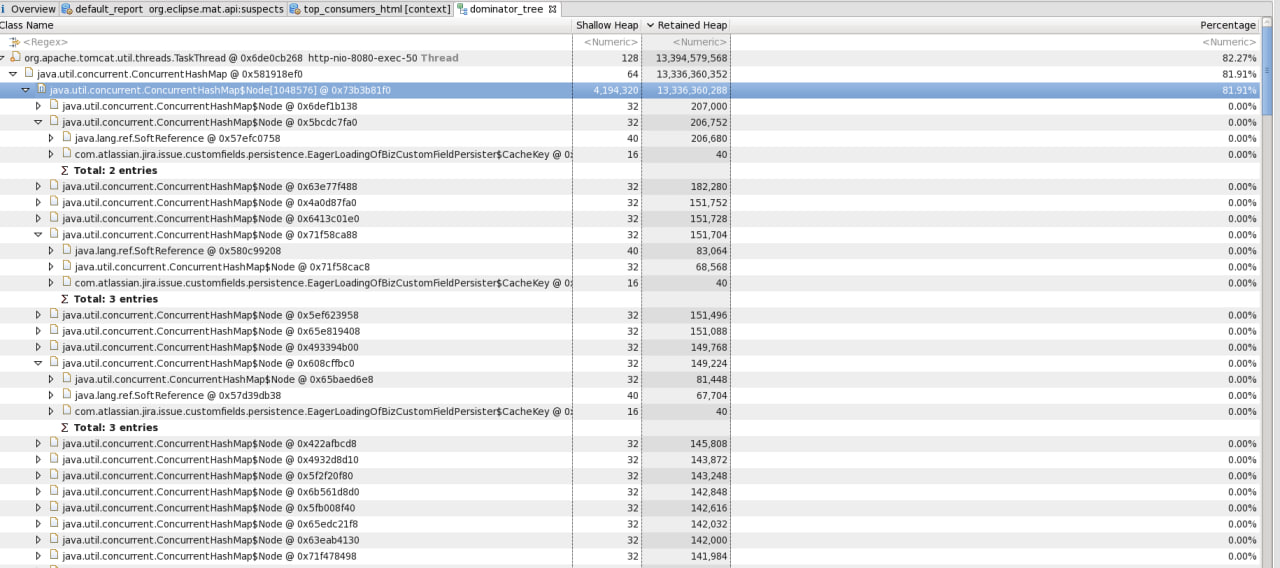Expand Node 0x65baed6e8
This screenshot has width=1280, height=568.
click(x=51, y=379)
